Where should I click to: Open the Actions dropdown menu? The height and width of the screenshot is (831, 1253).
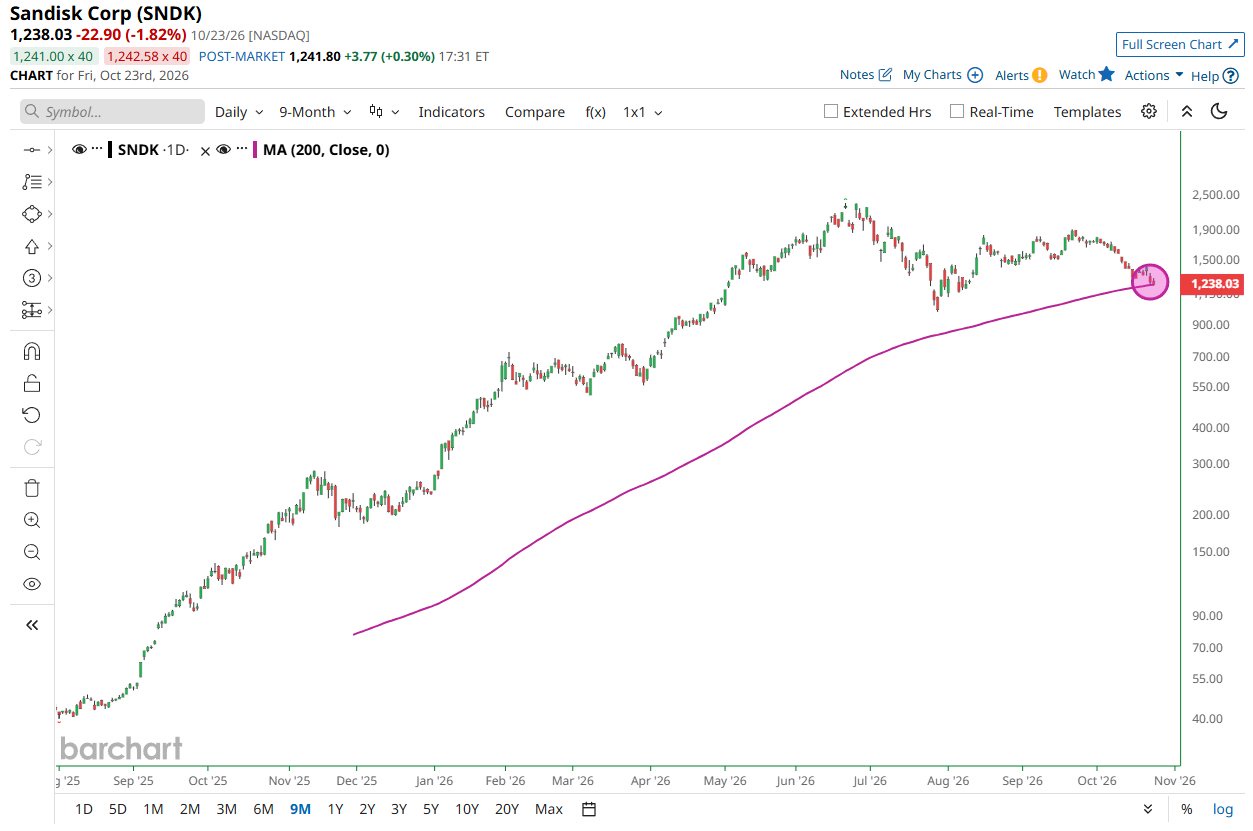[1153, 75]
